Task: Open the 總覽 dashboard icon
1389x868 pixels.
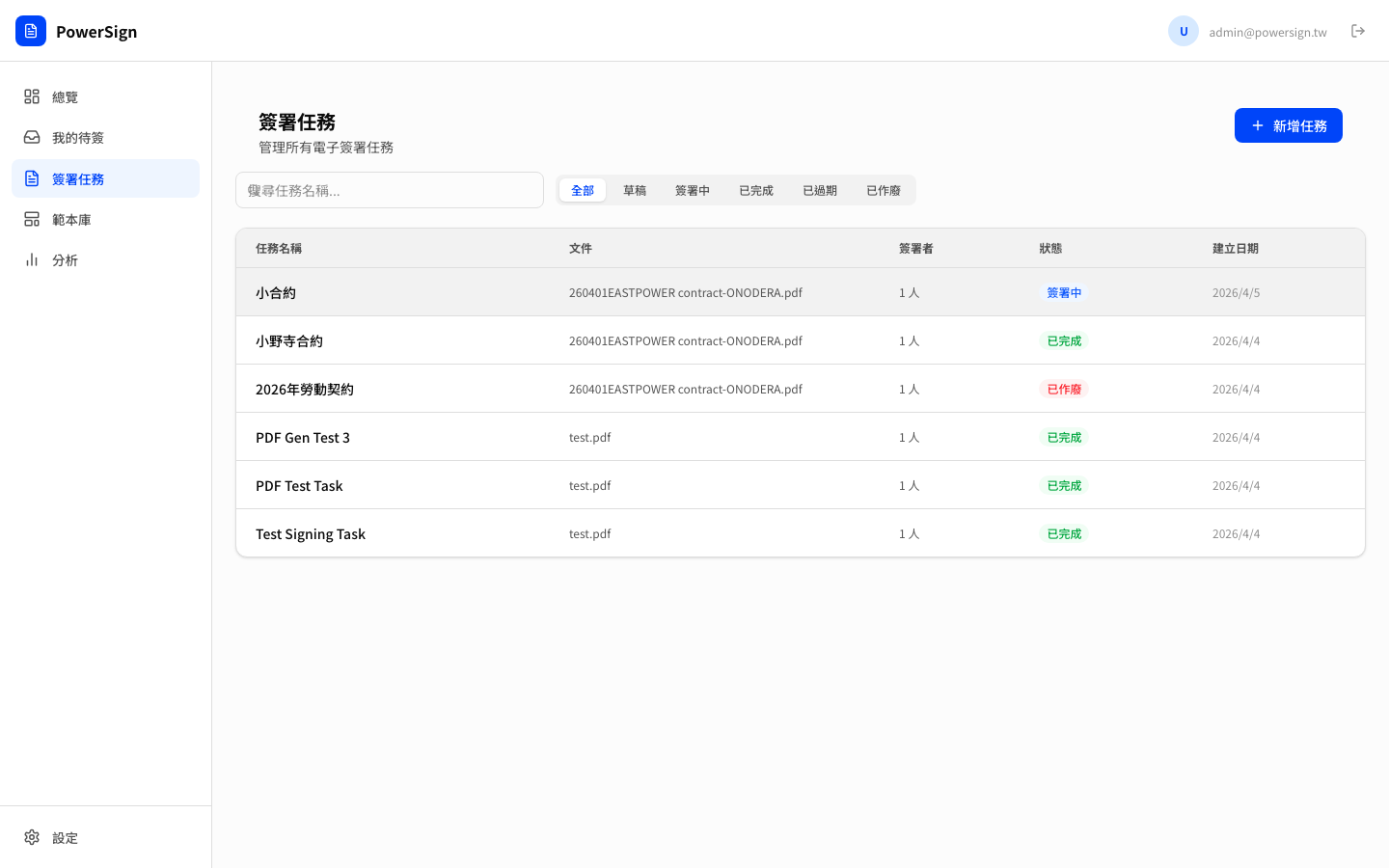Action: coord(32,96)
